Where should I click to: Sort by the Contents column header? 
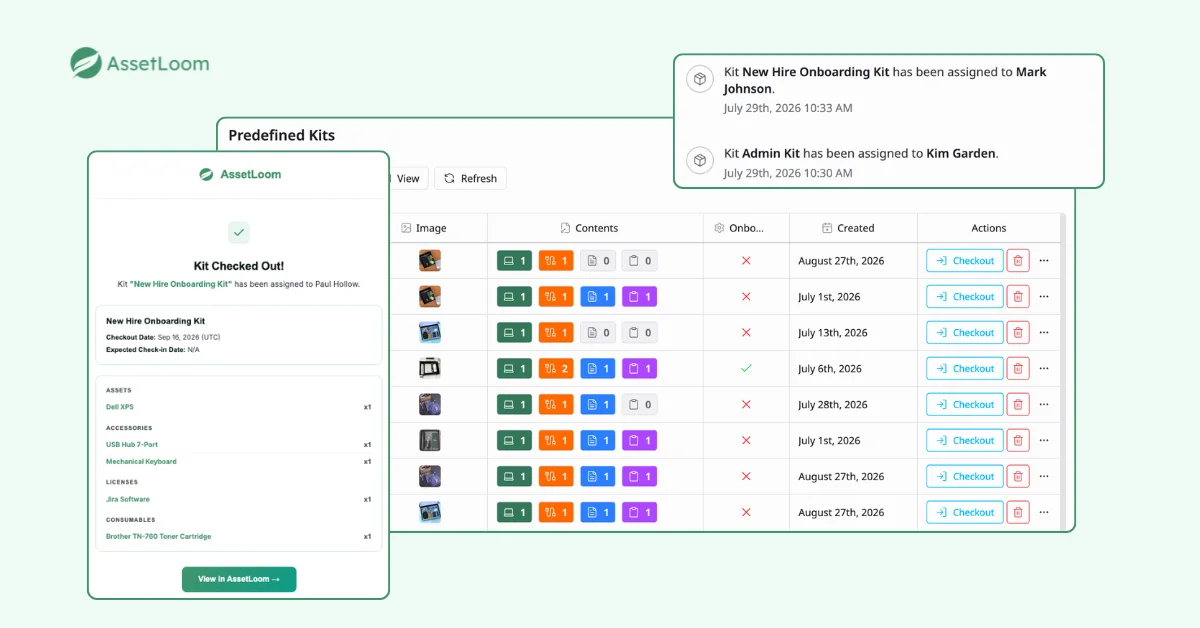tap(589, 228)
